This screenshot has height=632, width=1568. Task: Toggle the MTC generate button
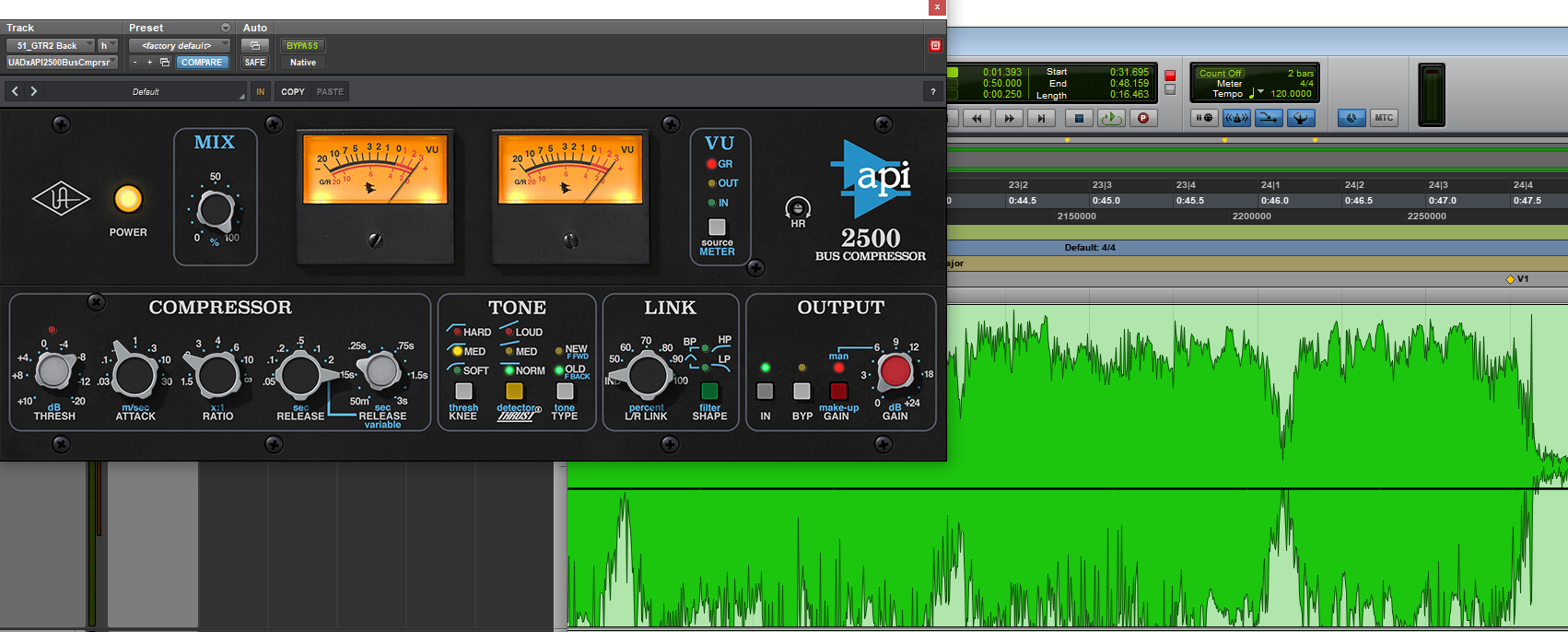(1384, 118)
